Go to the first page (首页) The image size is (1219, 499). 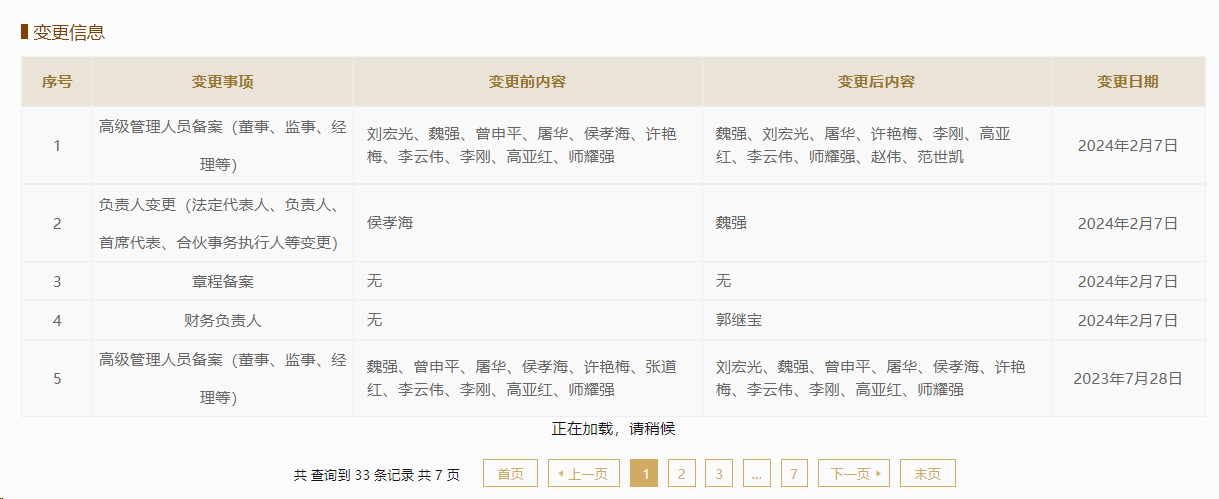tap(510, 473)
